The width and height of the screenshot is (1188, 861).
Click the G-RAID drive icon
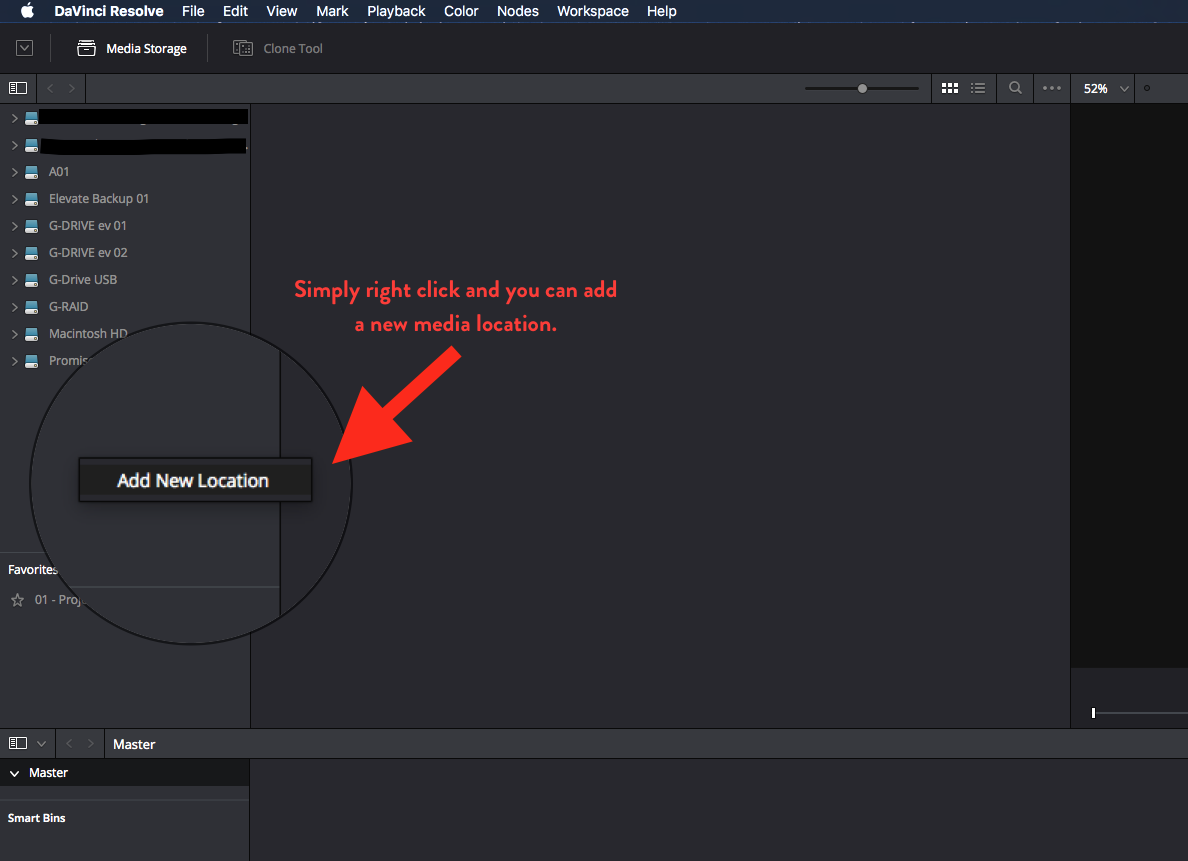pos(32,307)
